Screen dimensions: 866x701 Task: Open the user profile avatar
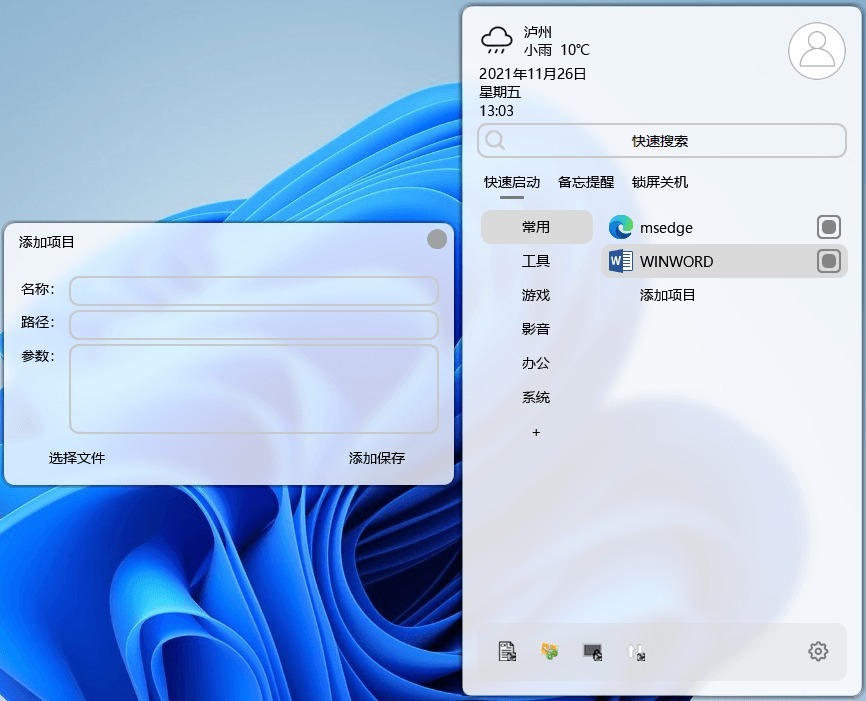pos(817,50)
